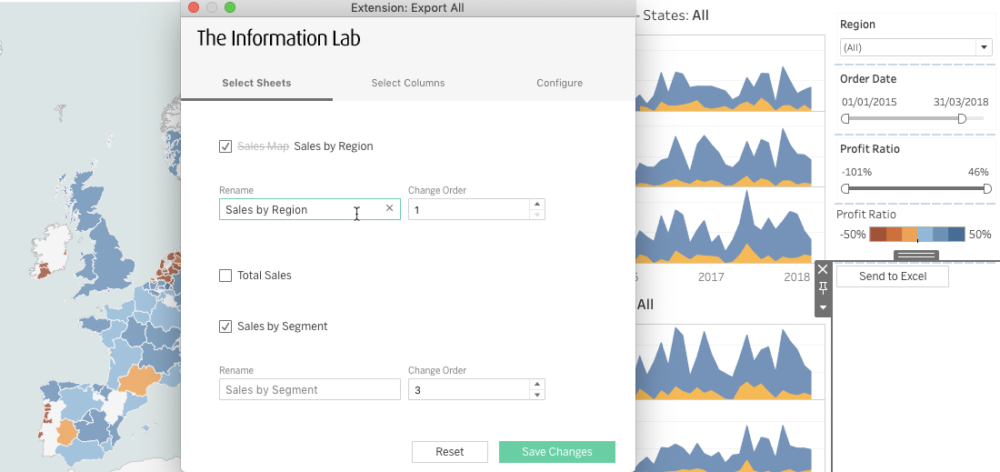Pin the Send to Excel object
Image resolution: width=1000 pixels, height=472 pixels.
(x=823, y=288)
